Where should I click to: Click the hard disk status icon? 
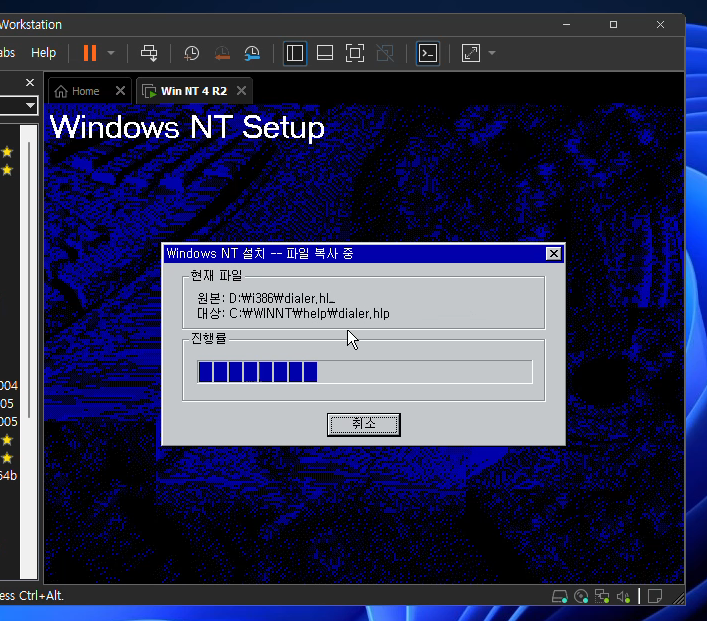[560, 596]
